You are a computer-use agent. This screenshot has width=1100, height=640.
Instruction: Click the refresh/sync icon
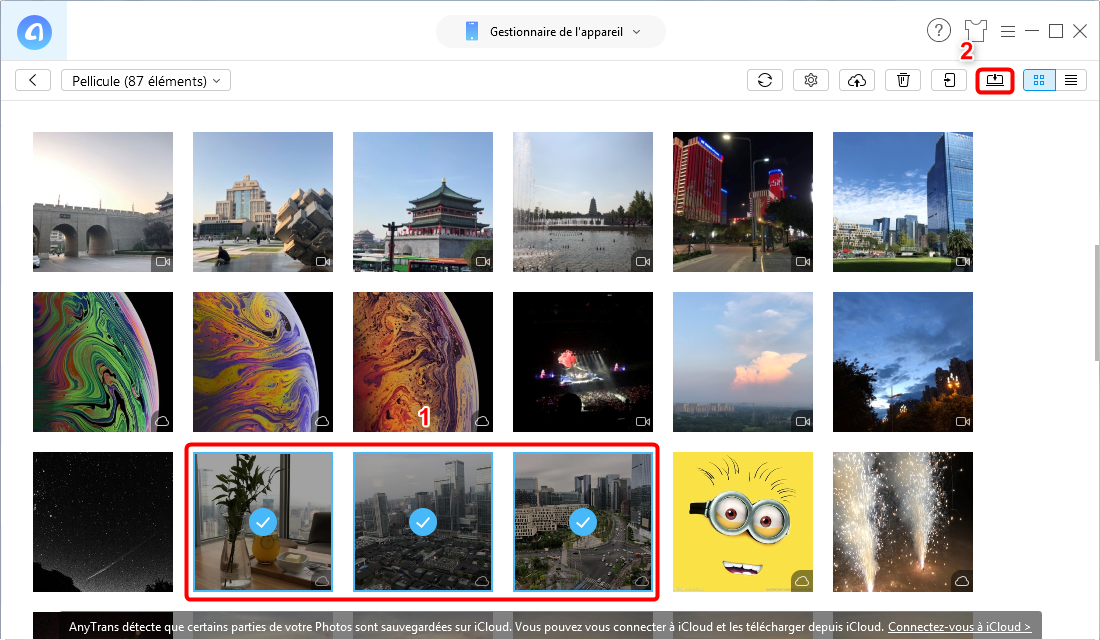(x=765, y=80)
